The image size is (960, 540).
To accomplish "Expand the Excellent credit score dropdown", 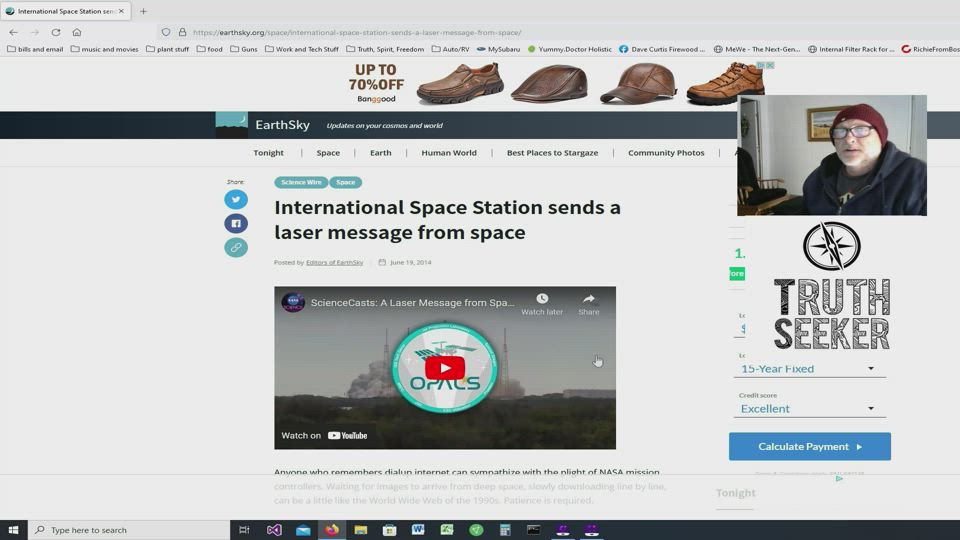I will point(808,409).
